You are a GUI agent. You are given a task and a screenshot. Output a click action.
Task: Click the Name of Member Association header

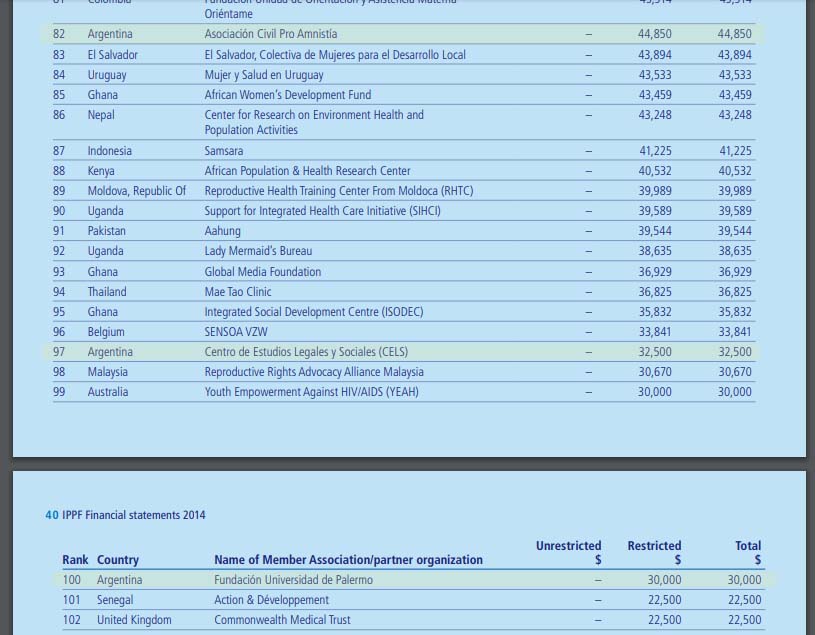(x=348, y=560)
